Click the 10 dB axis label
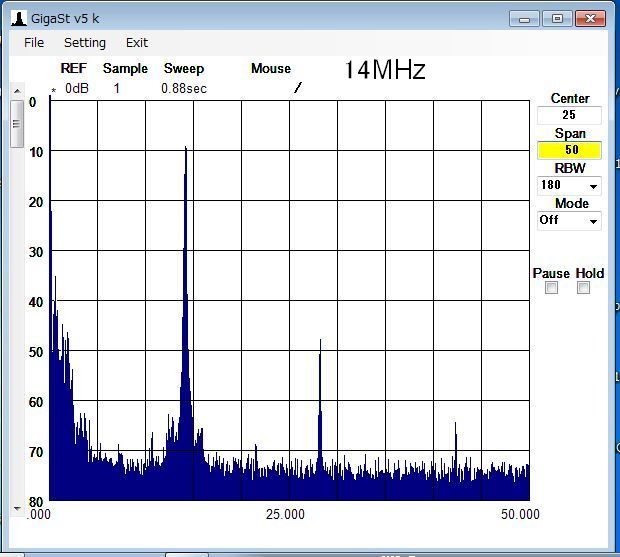The width and height of the screenshot is (620, 557). coord(36,152)
